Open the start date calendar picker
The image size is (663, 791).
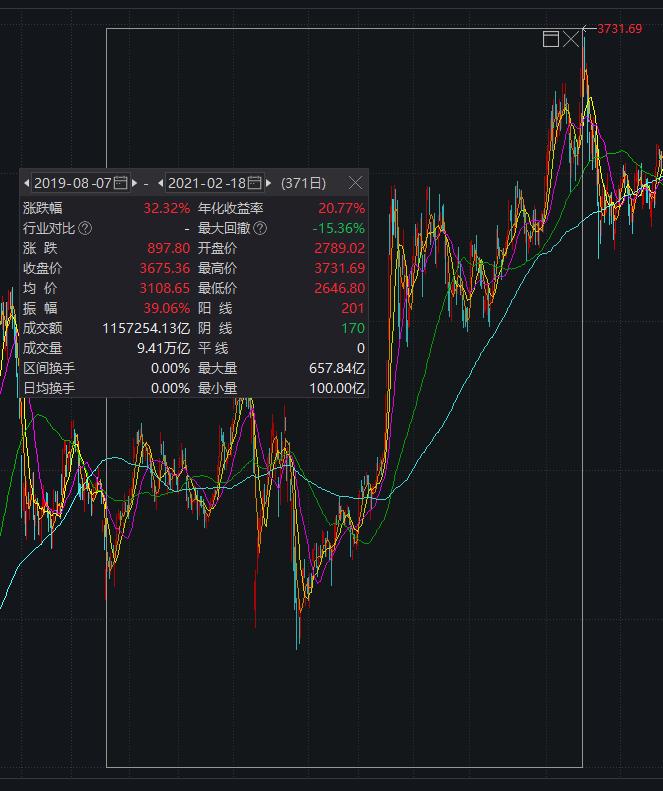coord(121,183)
